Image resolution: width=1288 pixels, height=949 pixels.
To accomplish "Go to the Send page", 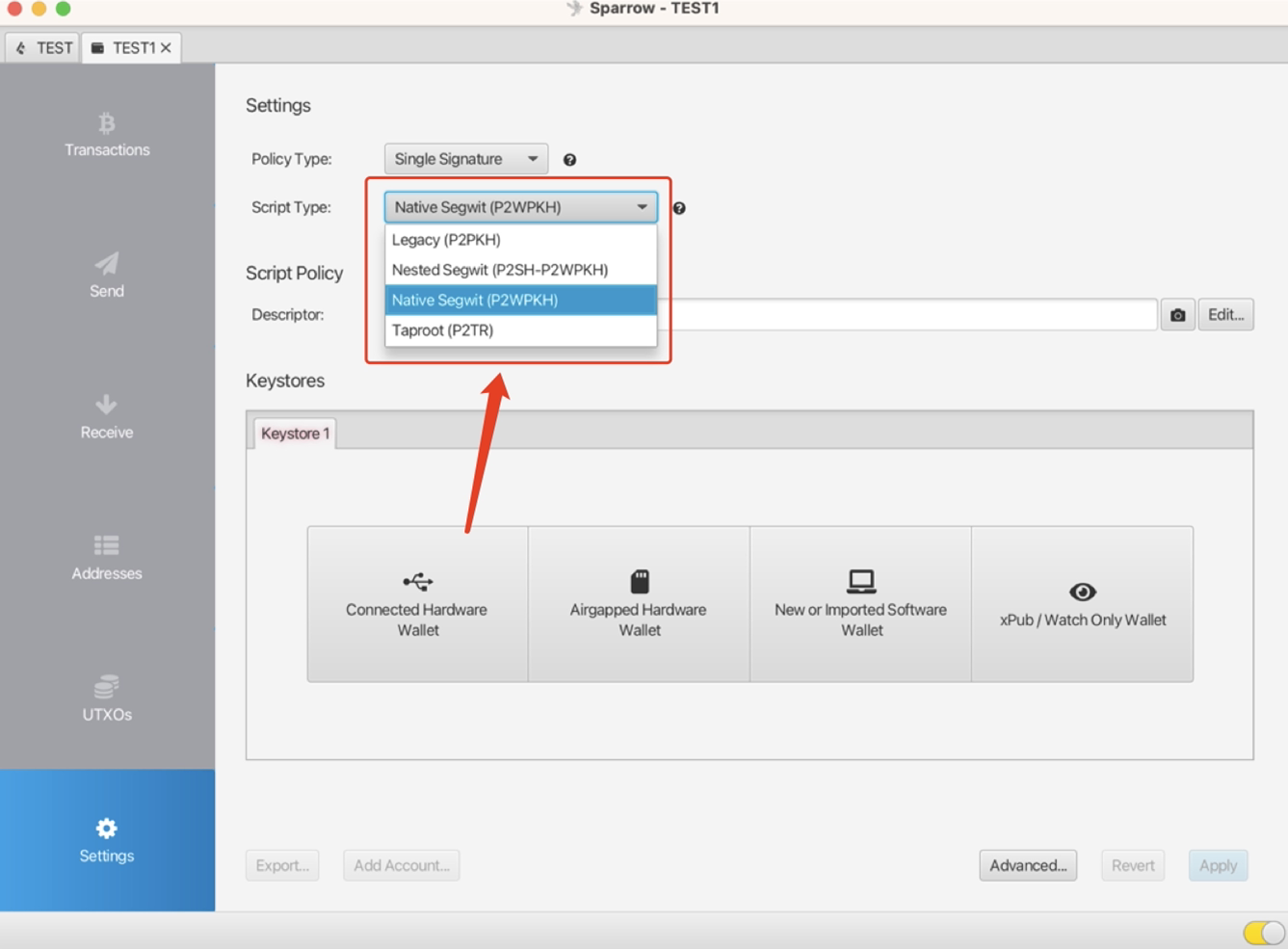I will point(107,276).
